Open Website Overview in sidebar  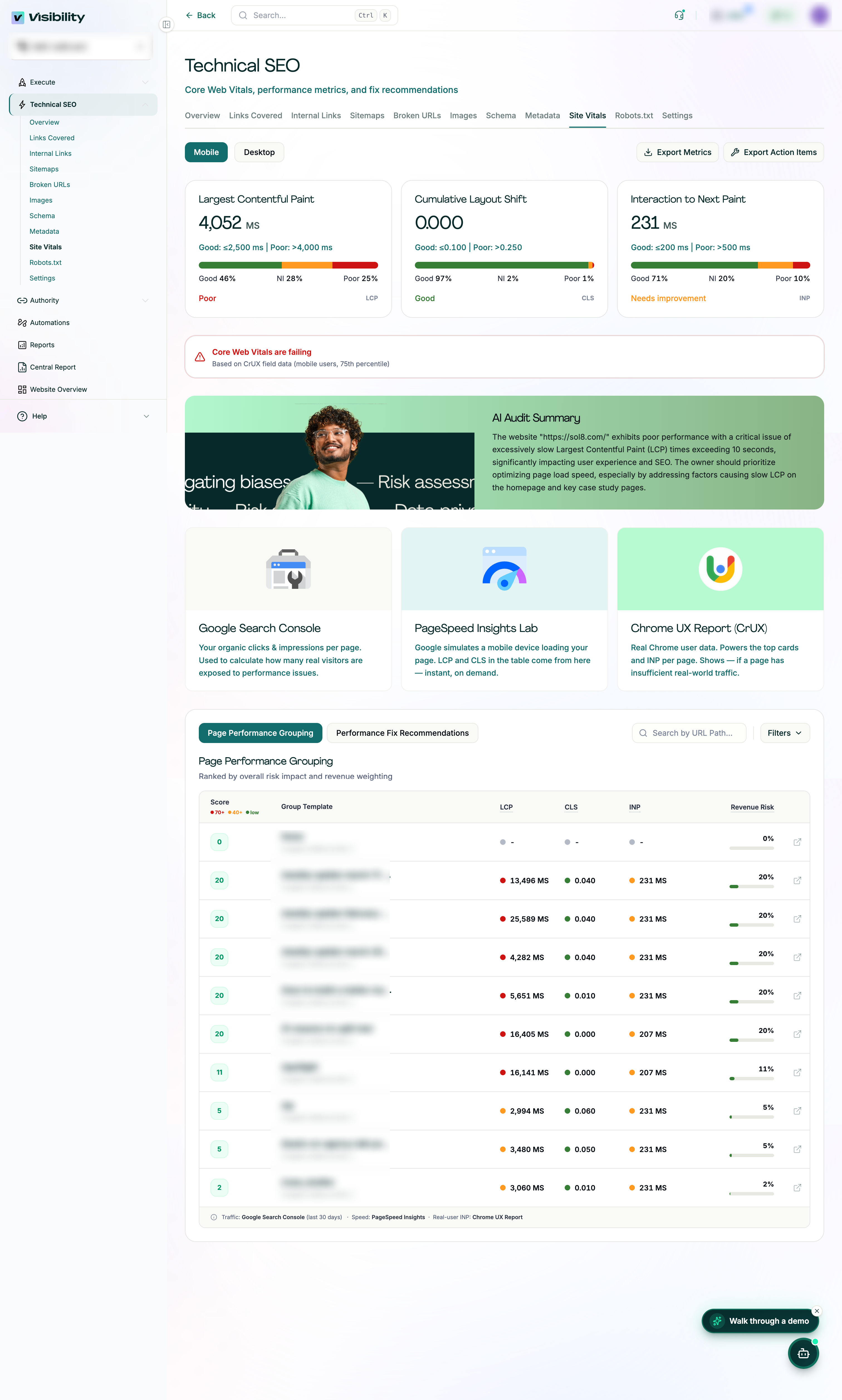83,390
